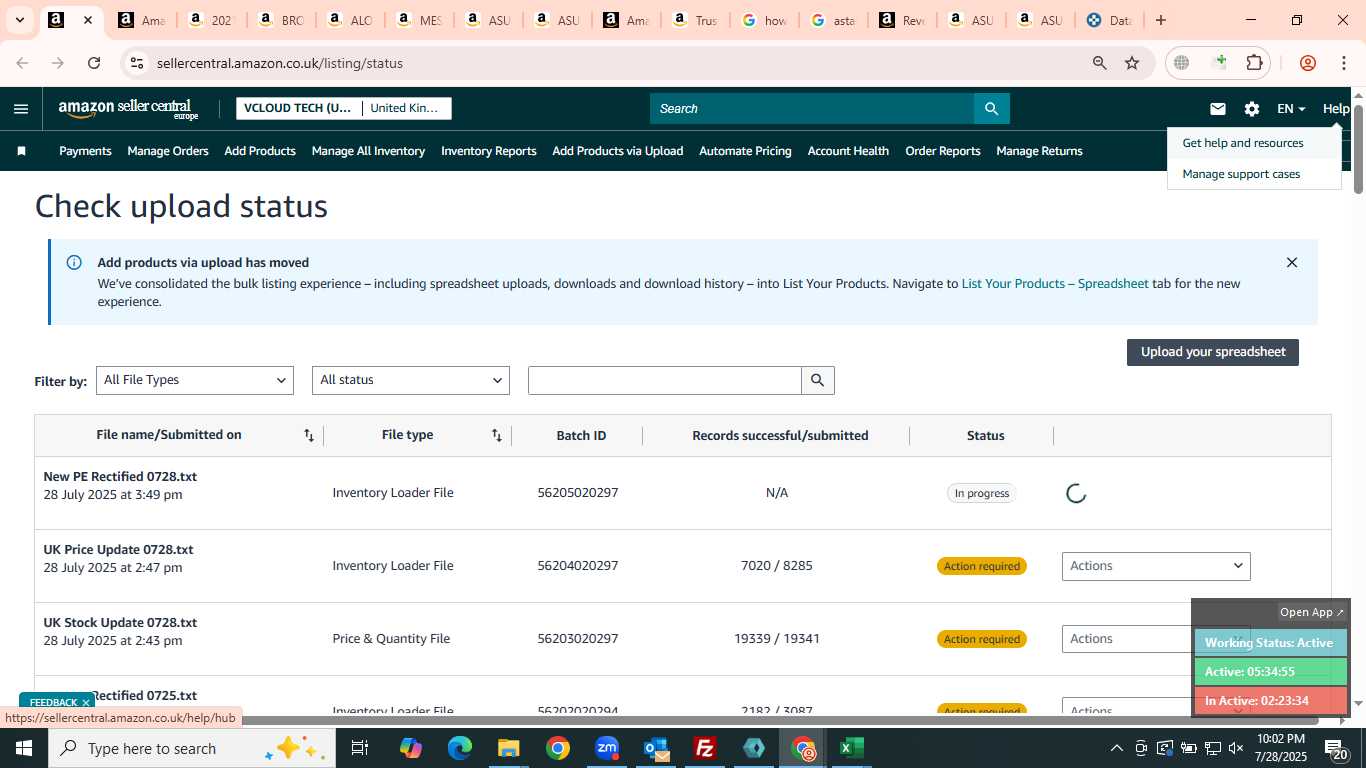Open File Explorer from taskbar
The height and width of the screenshot is (768, 1366).
(x=508, y=748)
